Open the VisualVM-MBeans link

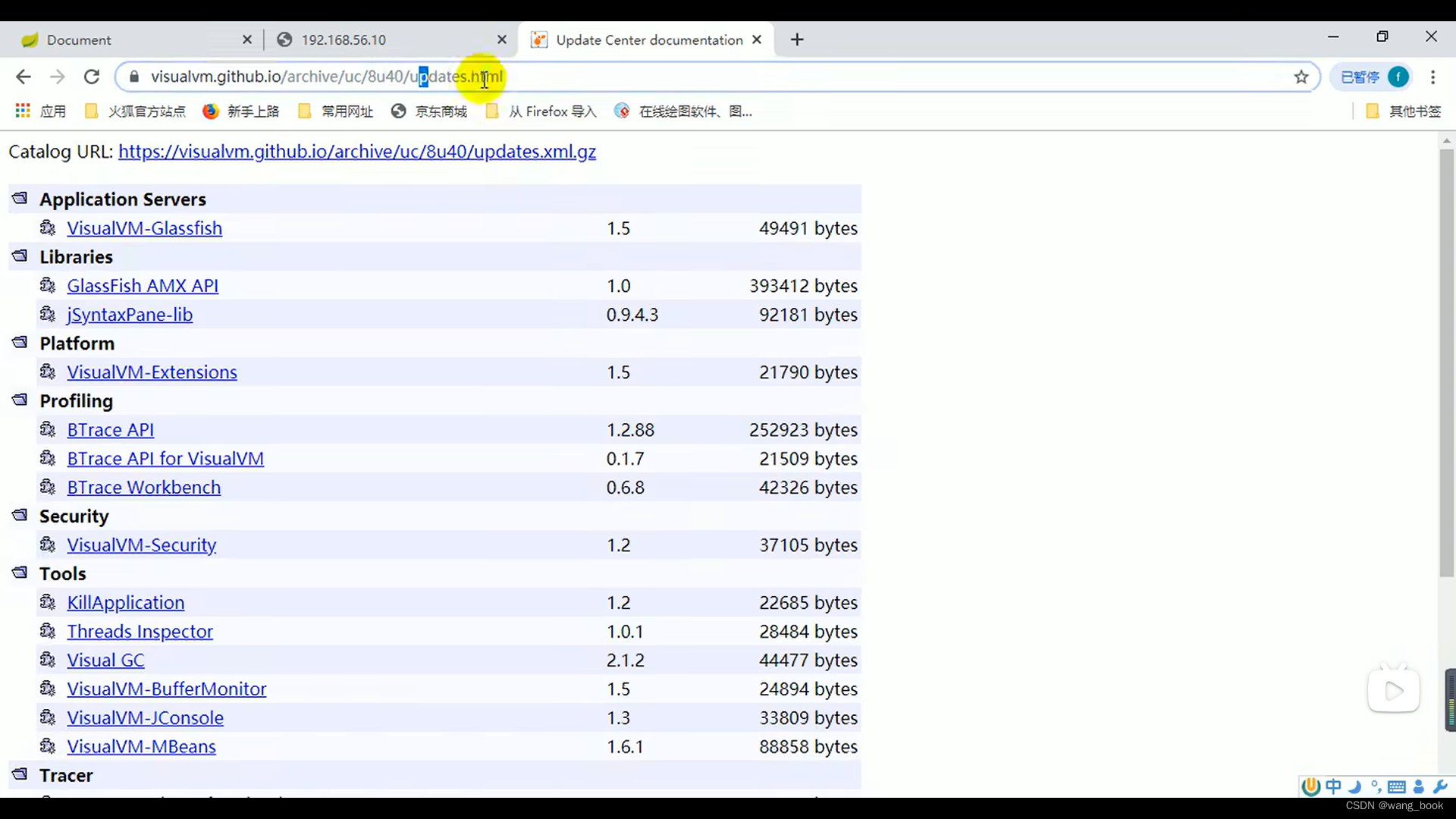141,747
